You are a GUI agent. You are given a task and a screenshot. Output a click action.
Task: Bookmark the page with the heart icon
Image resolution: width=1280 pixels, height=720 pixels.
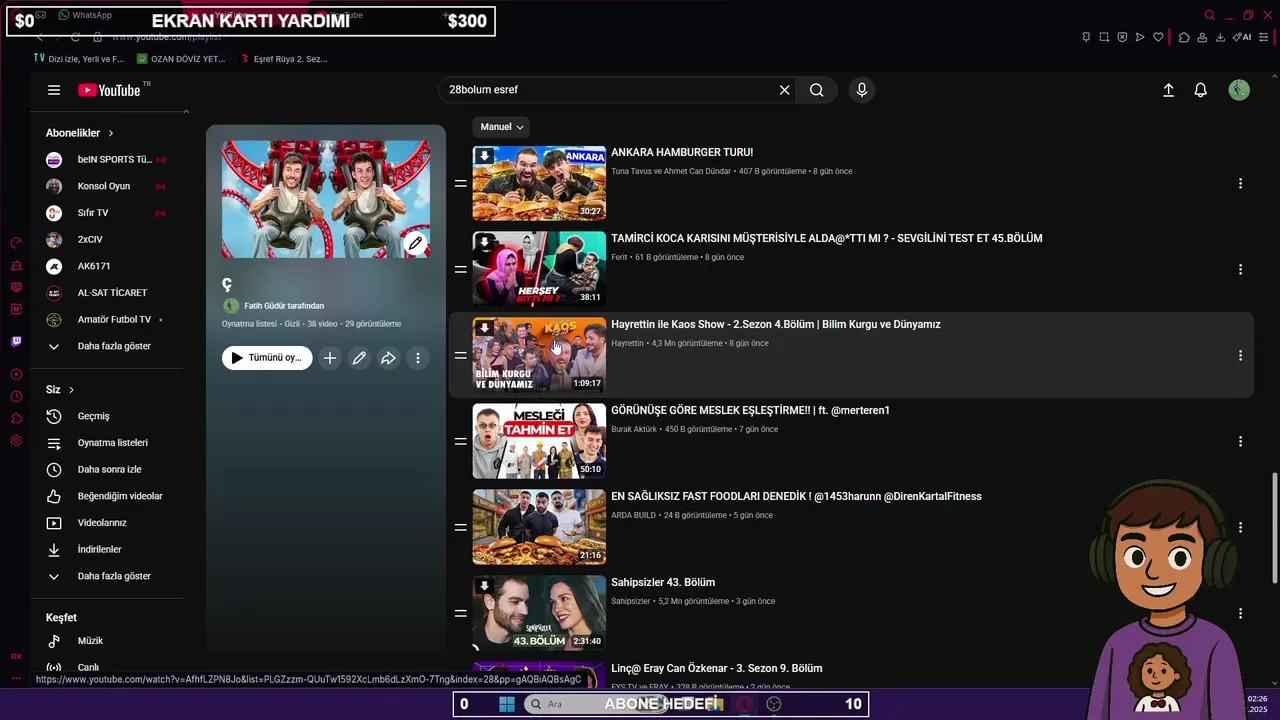[x=1159, y=37]
